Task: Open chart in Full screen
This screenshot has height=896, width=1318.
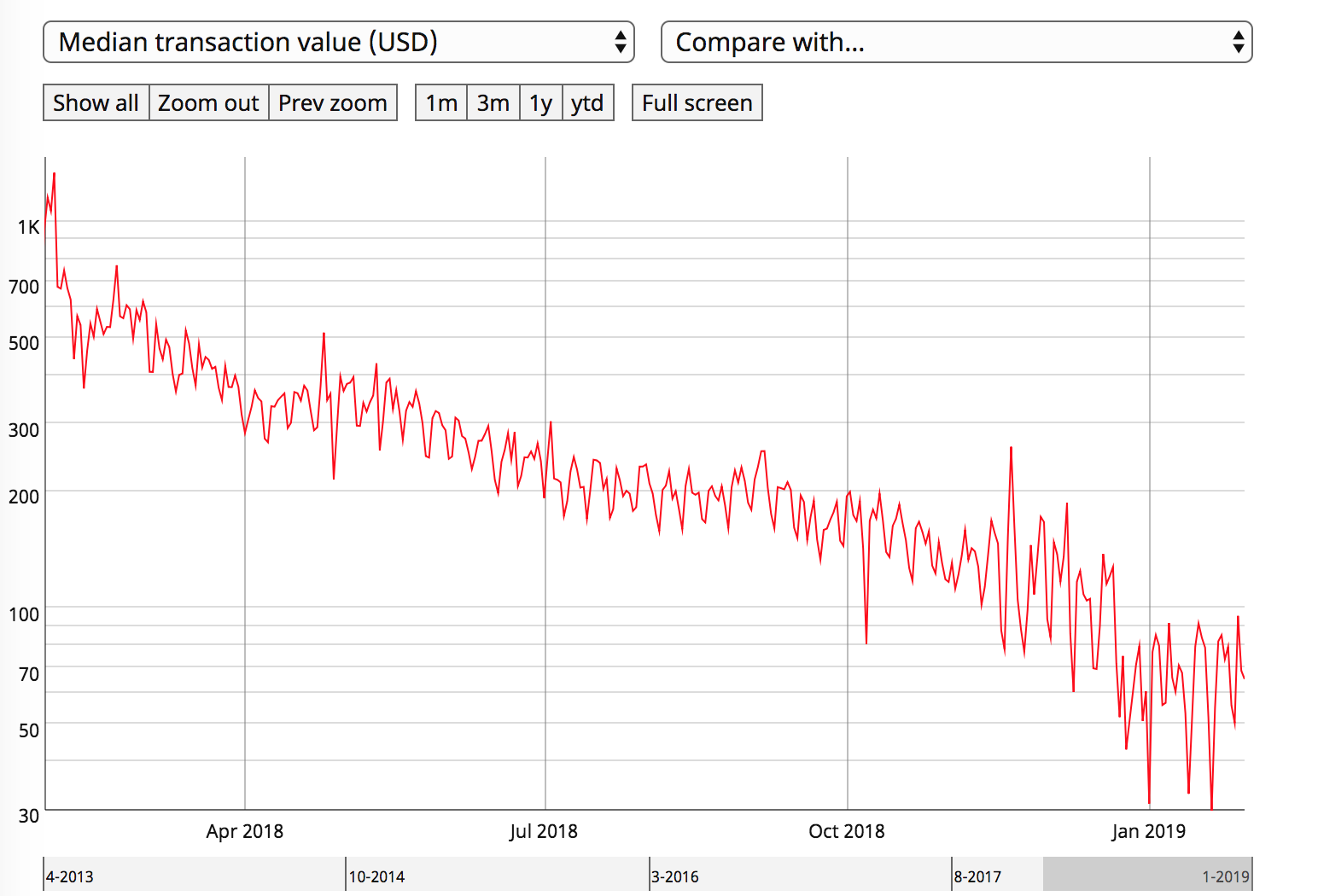Action: (x=697, y=102)
